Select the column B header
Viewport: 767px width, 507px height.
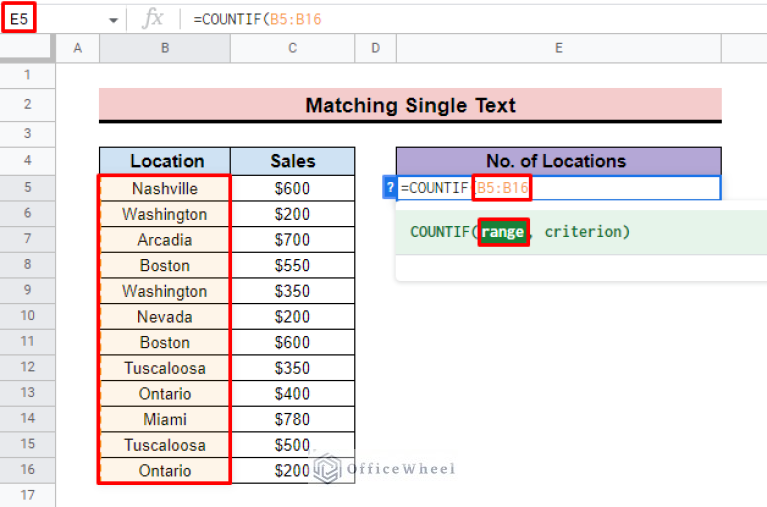click(164, 48)
